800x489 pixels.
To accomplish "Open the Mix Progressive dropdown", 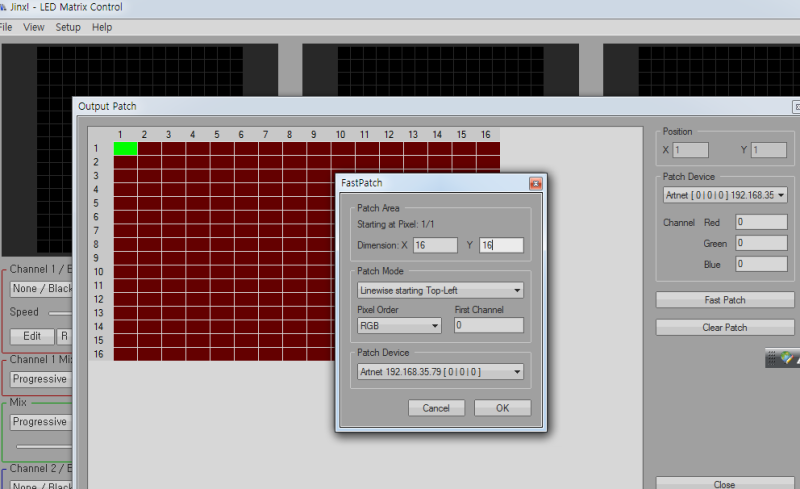I will point(41,422).
